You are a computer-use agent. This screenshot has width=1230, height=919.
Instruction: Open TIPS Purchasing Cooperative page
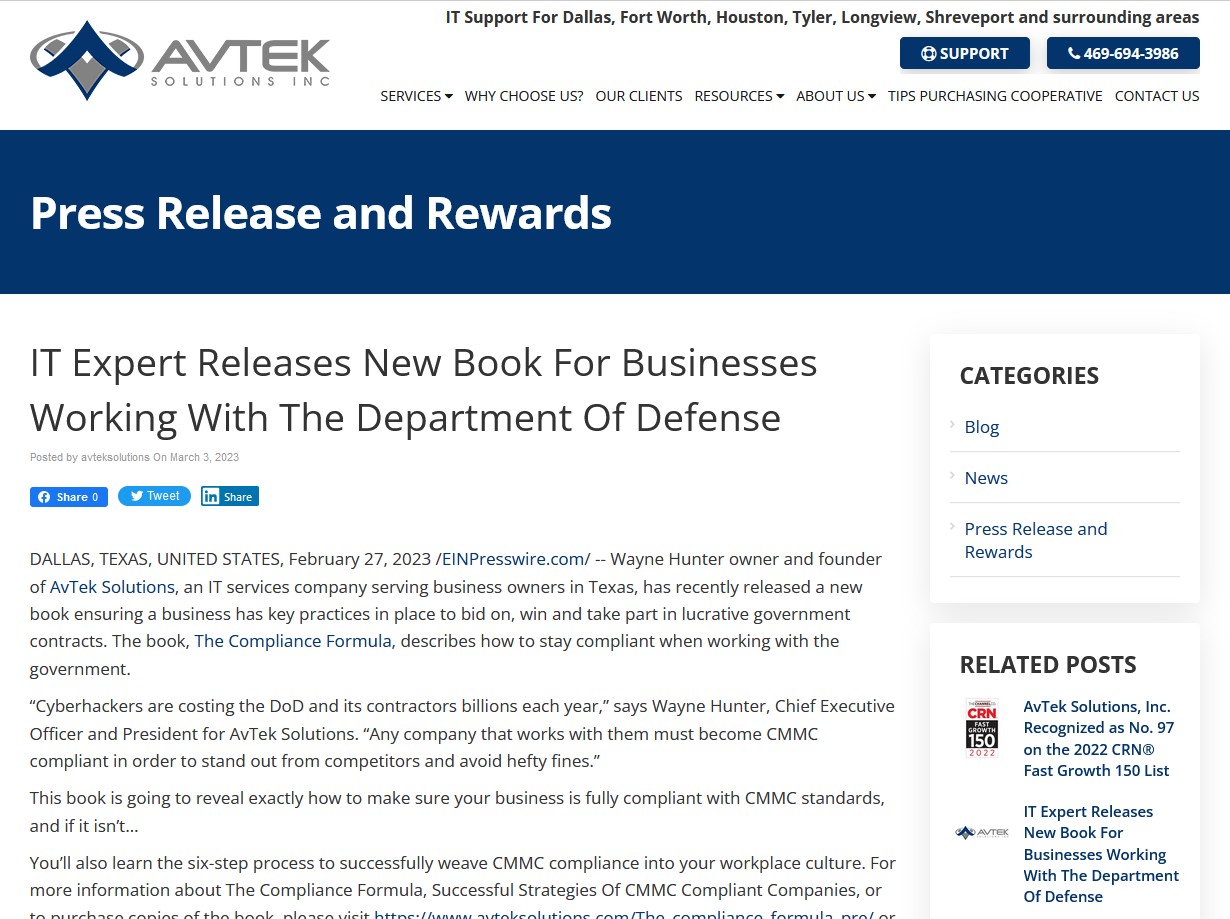click(995, 96)
